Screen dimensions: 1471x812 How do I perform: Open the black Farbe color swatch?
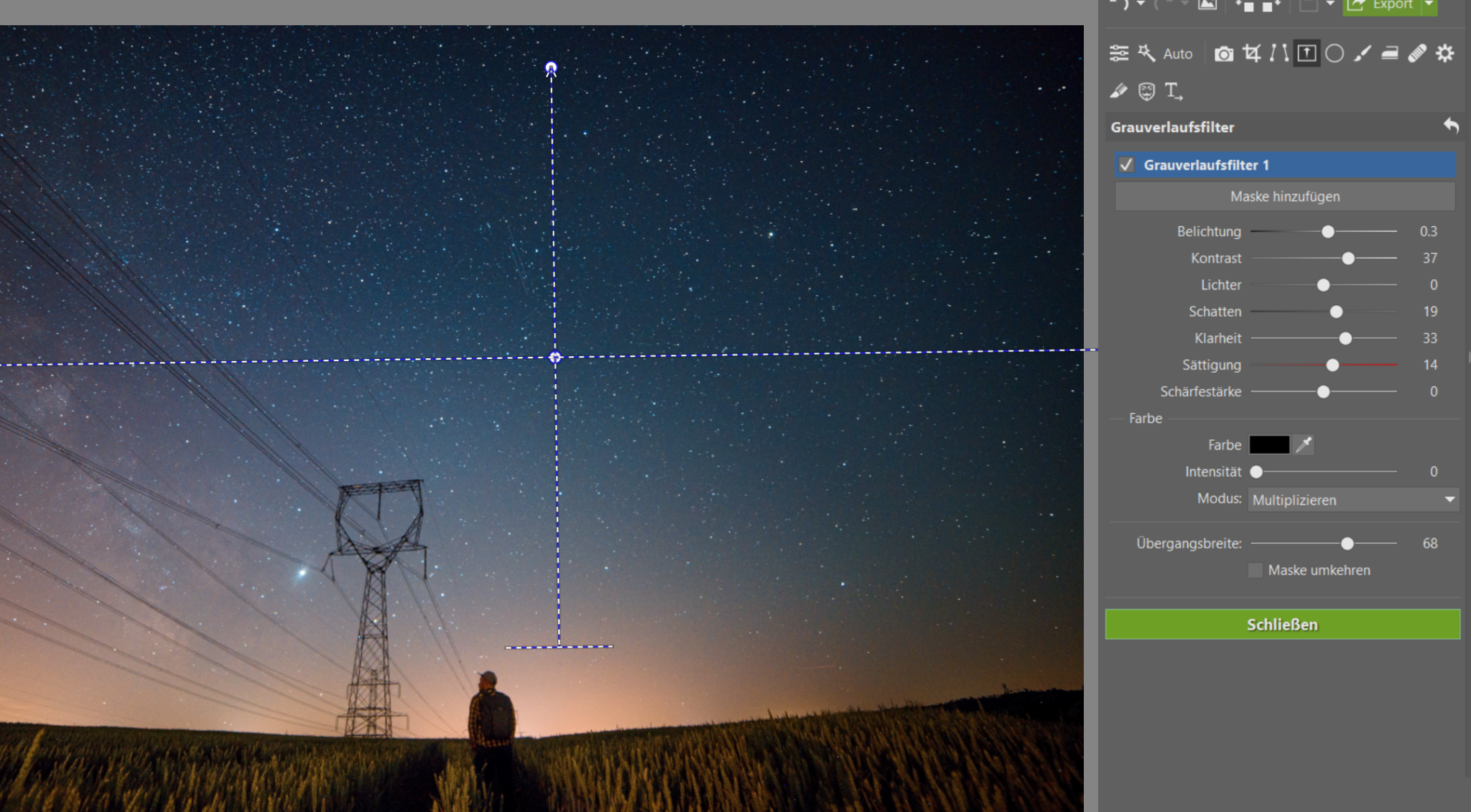[1269, 444]
